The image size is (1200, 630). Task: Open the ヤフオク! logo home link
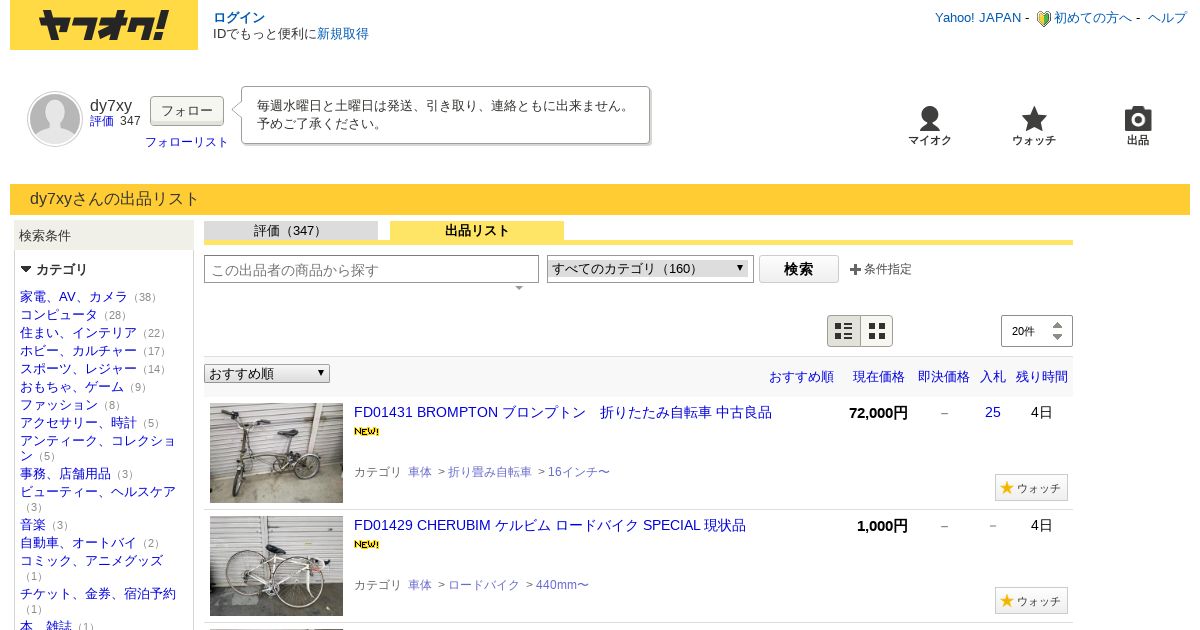point(104,25)
